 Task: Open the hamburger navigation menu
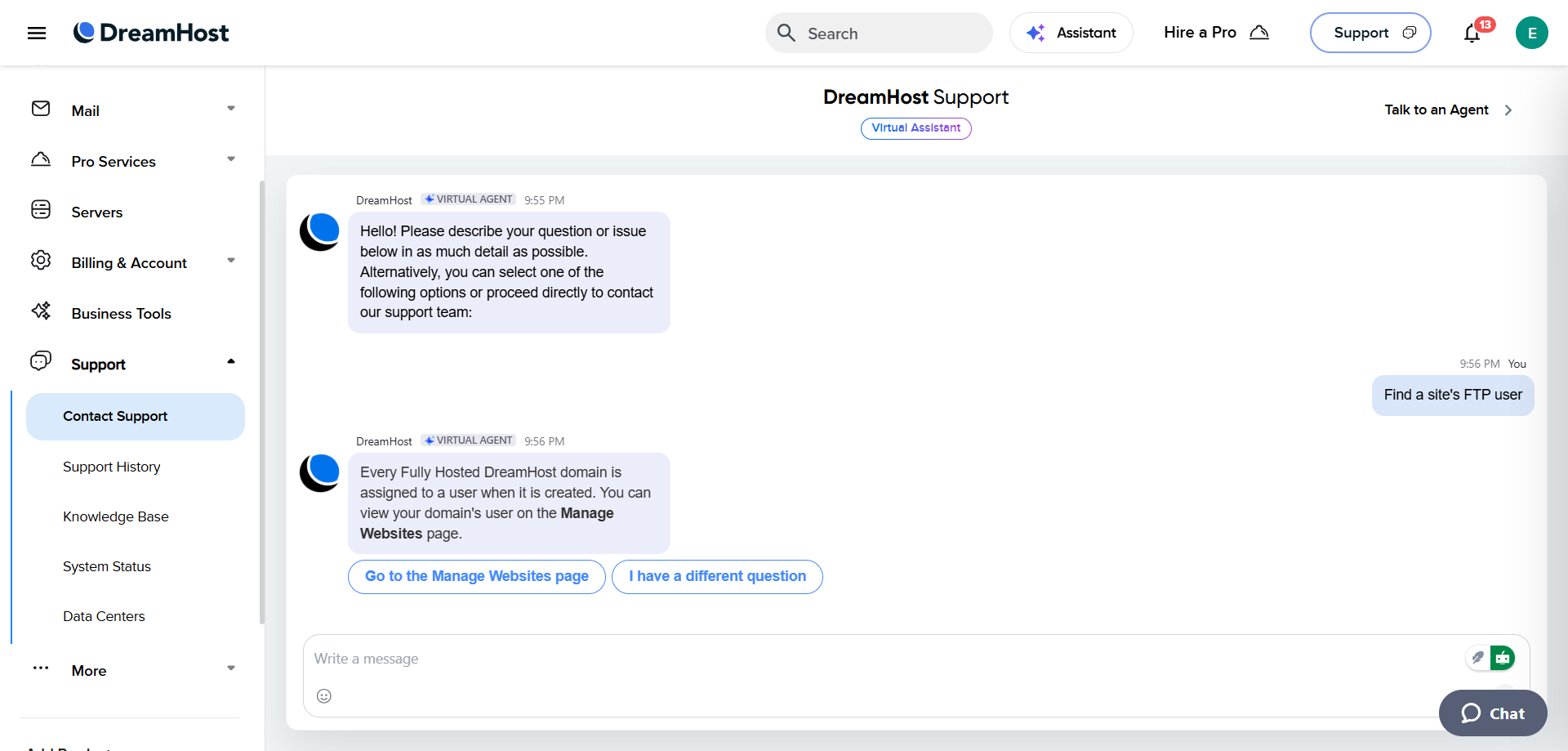pos(37,33)
